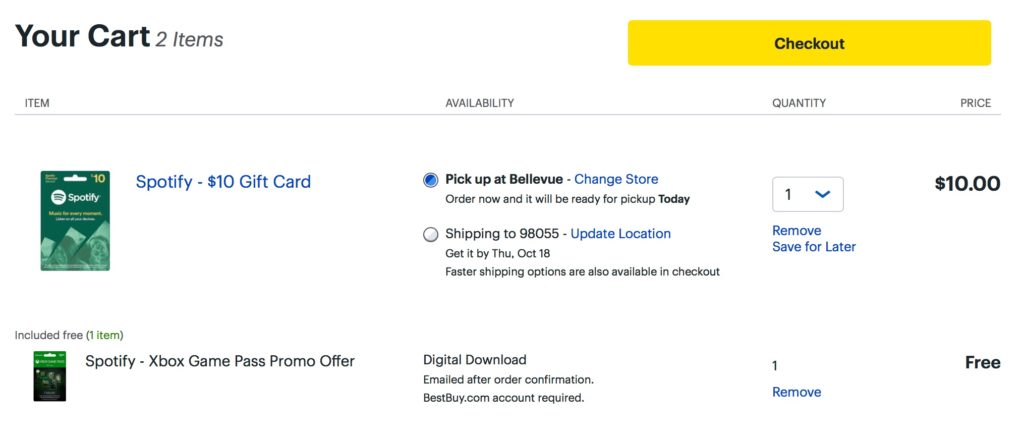Select the Pick up at Bellevue radio option
This screenshot has width=1024, height=437.
tap(430, 180)
